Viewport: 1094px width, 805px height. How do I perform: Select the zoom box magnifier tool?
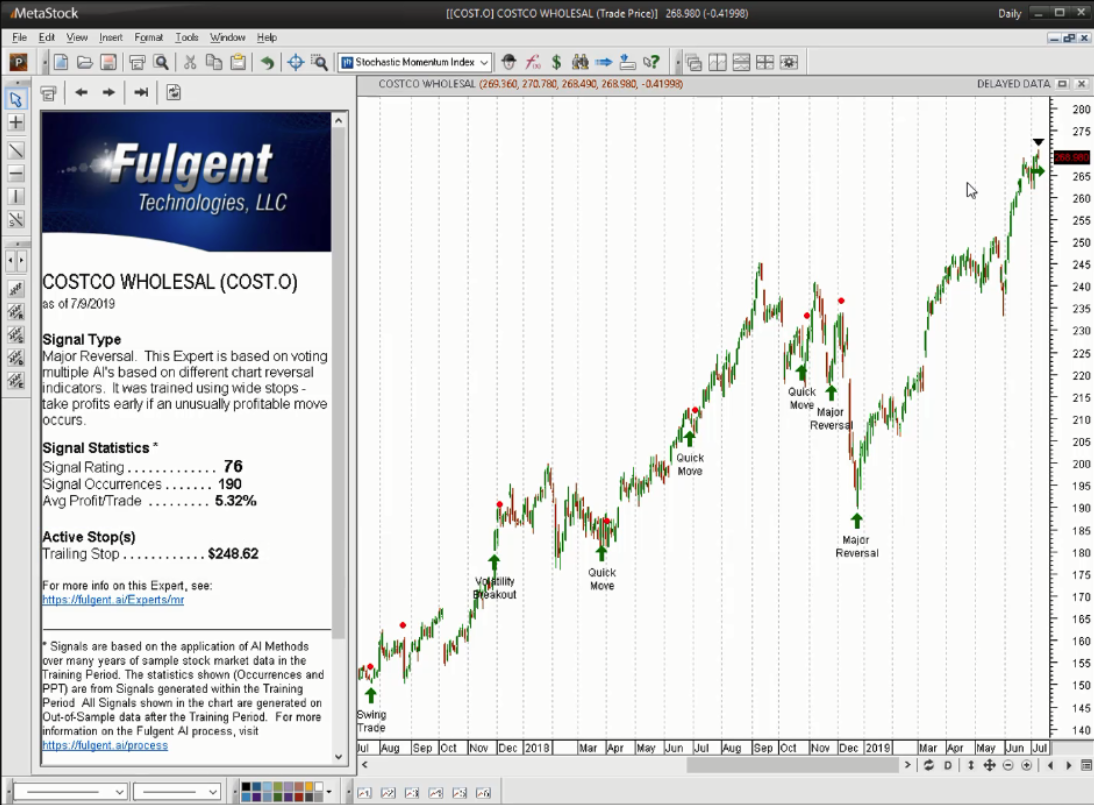point(320,62)
